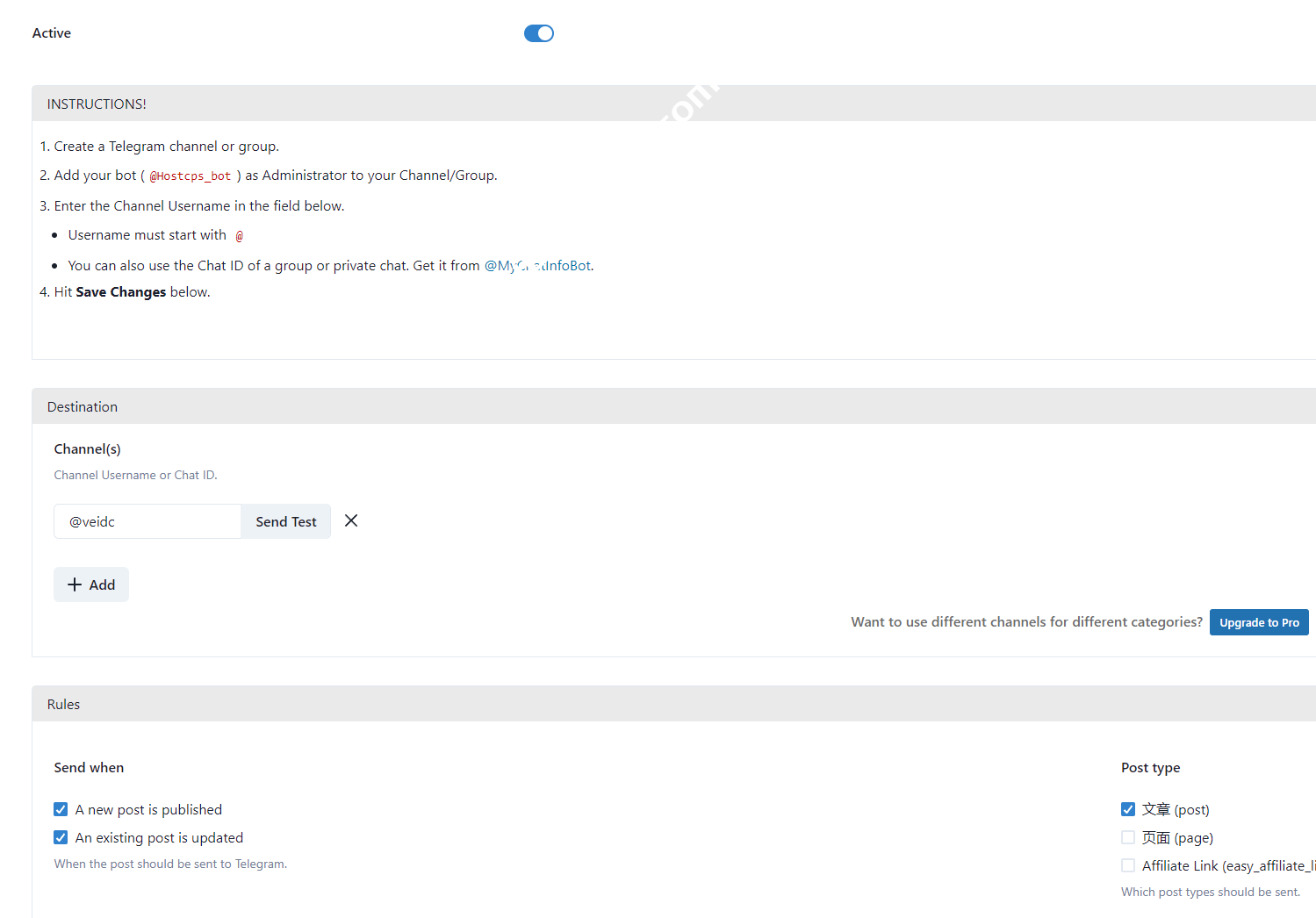Click the Destination section header

83,406
